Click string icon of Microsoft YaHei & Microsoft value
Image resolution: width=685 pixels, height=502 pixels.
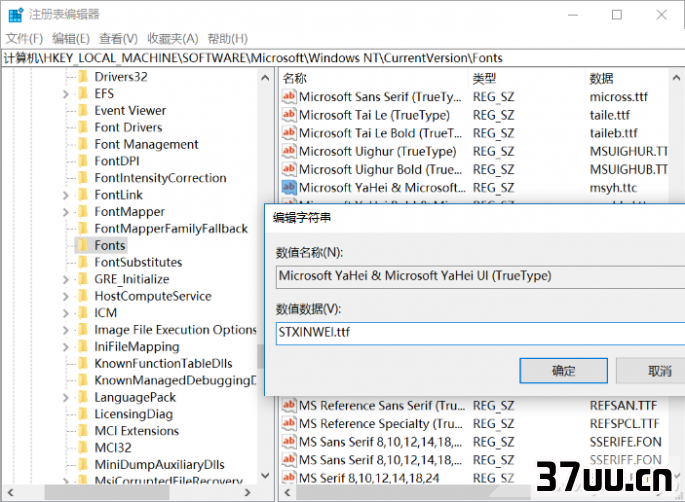pos(289,187)
